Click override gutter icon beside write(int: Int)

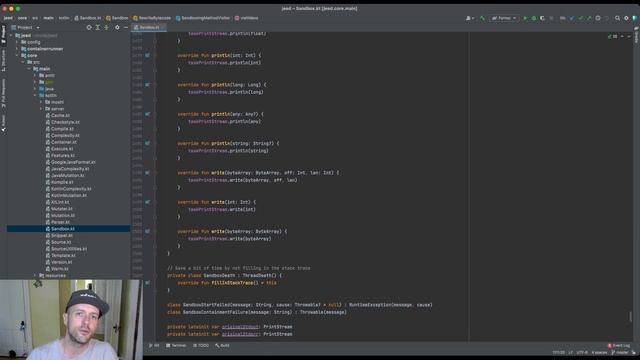click(147, 202)
